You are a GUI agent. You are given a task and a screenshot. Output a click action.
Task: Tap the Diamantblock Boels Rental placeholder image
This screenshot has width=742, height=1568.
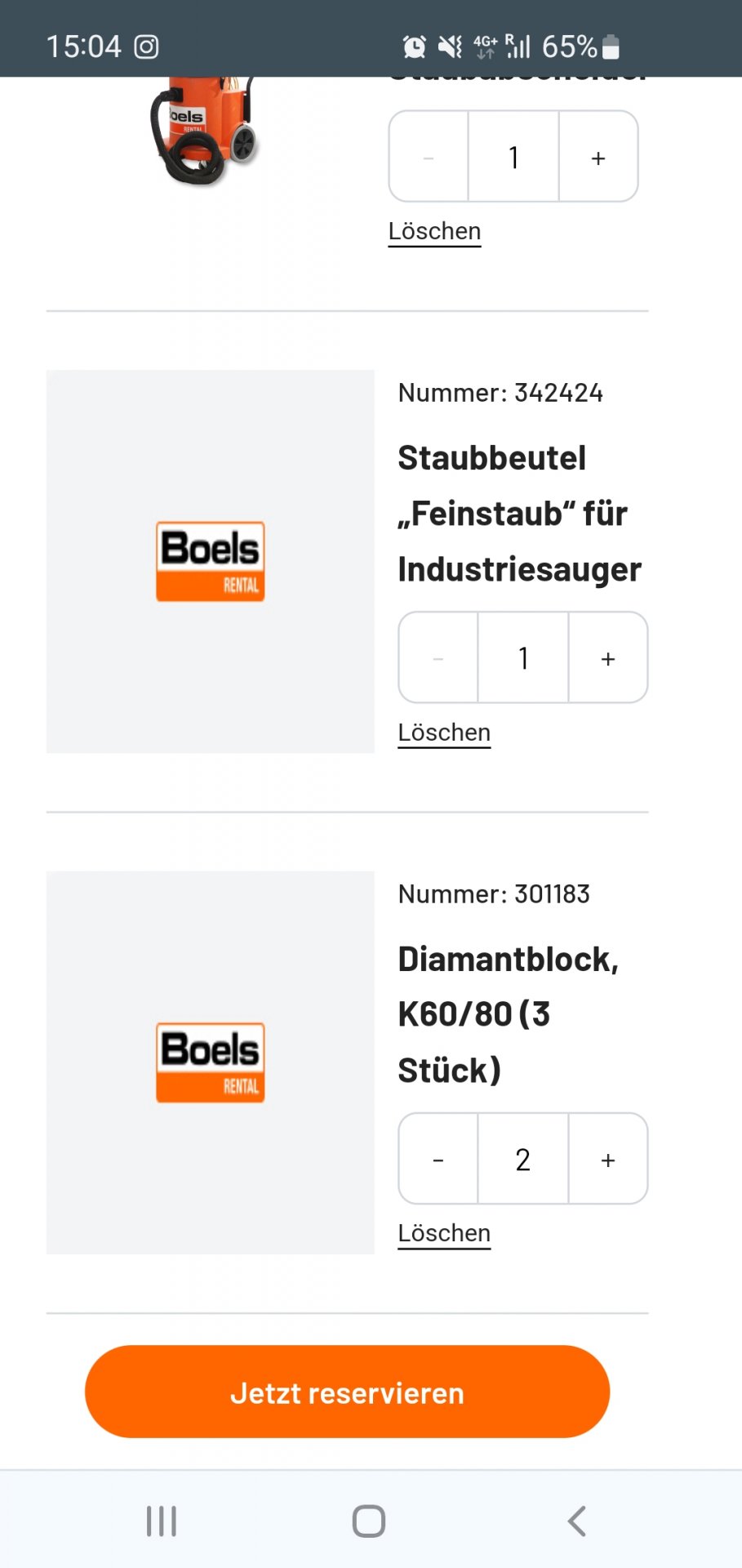(211, 1062)
